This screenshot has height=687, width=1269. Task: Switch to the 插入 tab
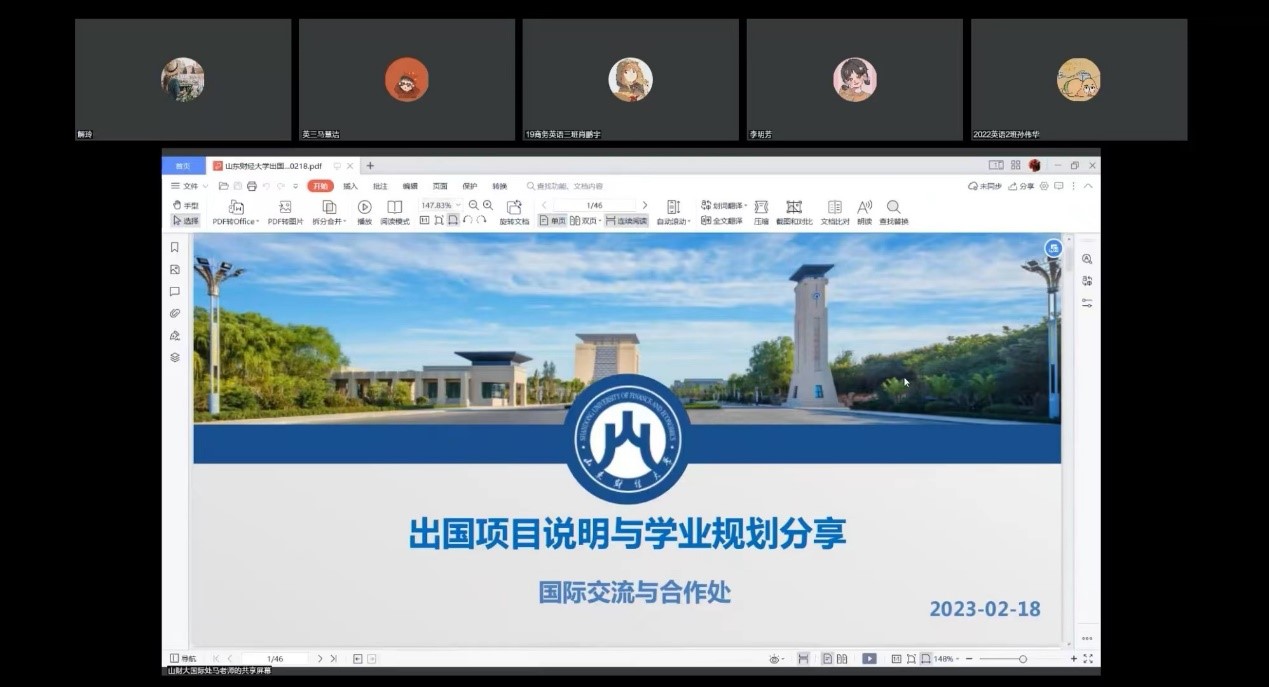click(350, 186)
